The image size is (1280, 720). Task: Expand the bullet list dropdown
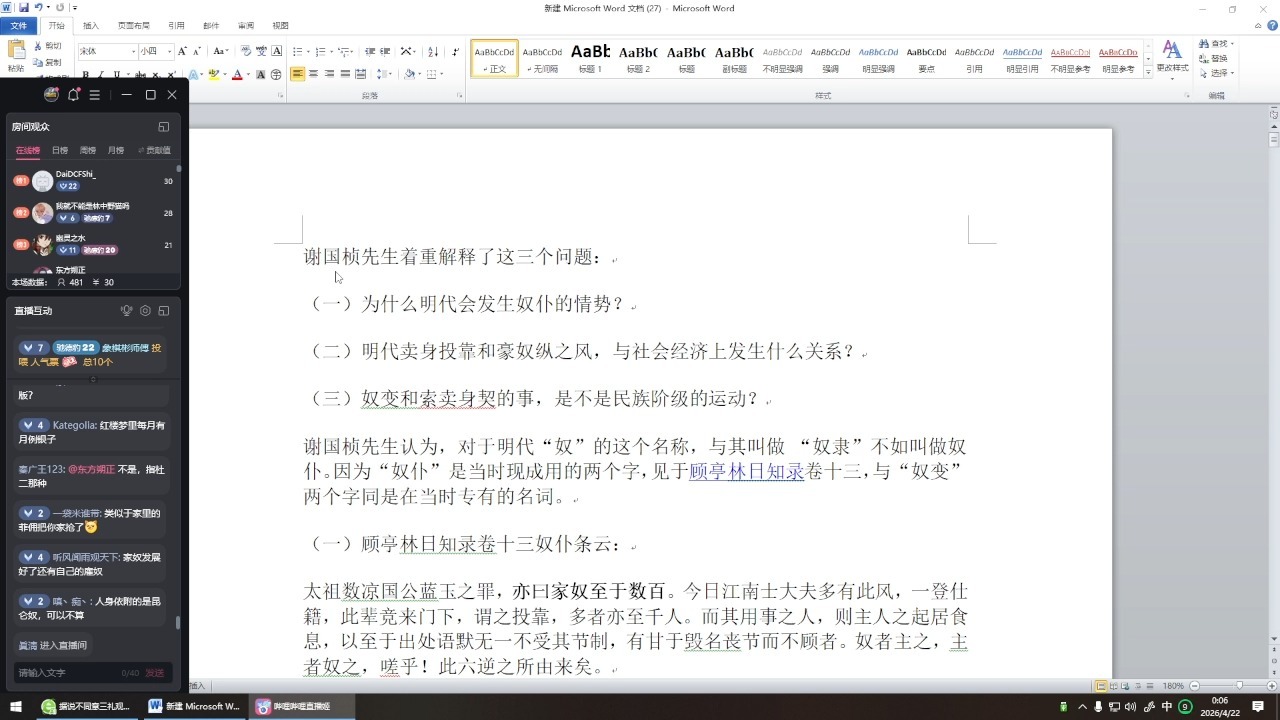point(308,51)
